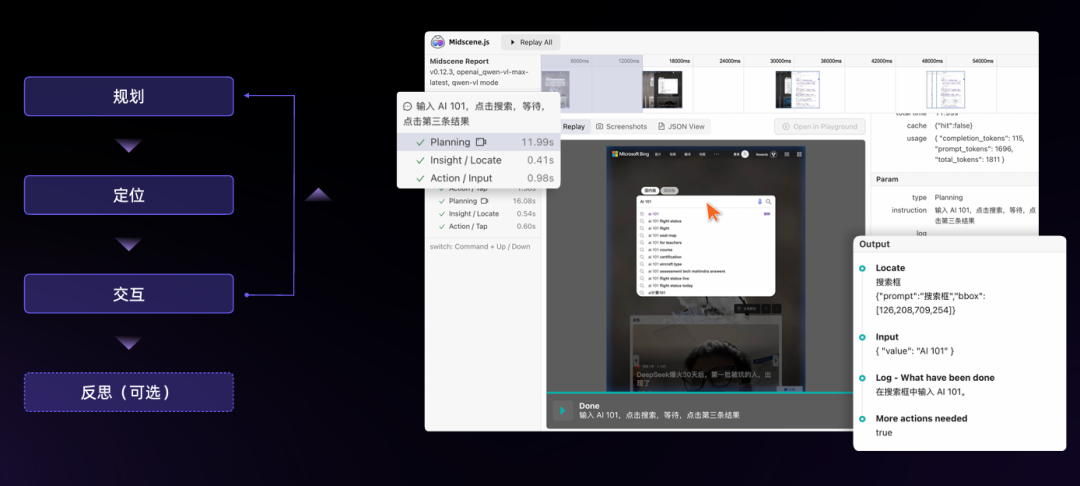The image size is (1080, 486).
Task: Click the 'Midscene Report' title text
Action: tap(459, 61)
